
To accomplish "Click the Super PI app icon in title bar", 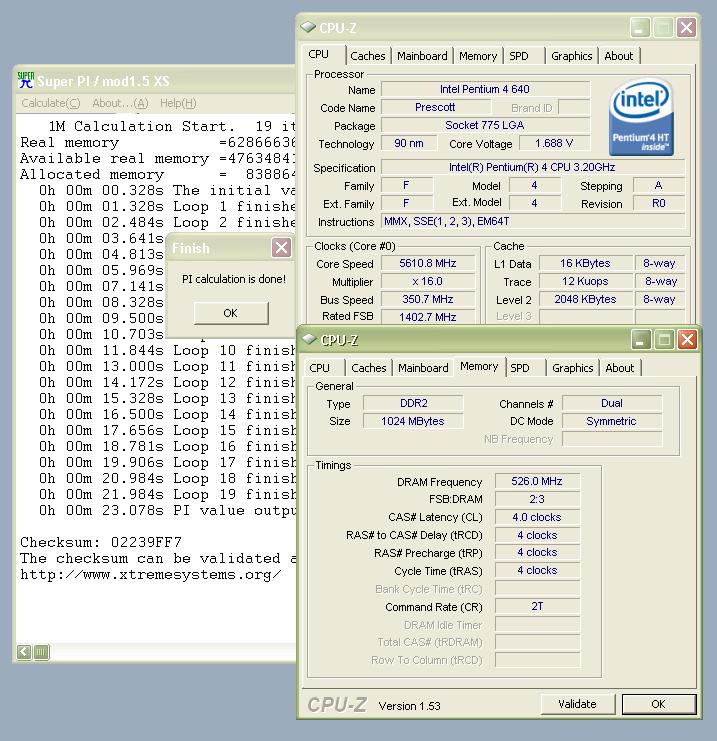I will [x=26, y=80].
